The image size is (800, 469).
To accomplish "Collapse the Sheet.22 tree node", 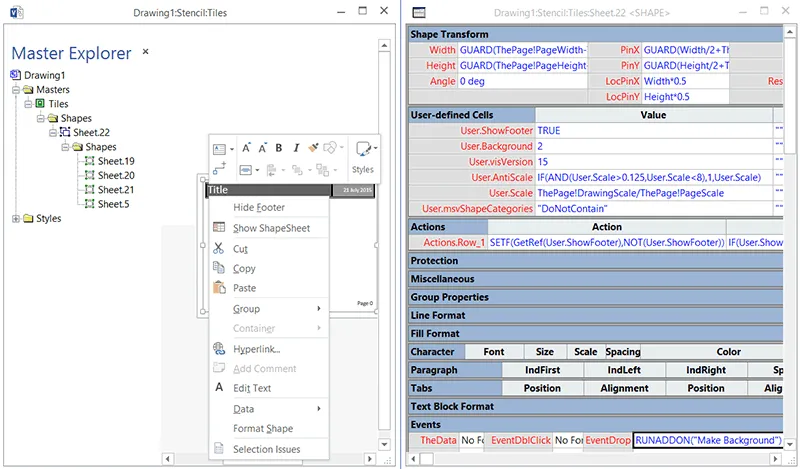I will pyautogui.click(x=53, y=133).
